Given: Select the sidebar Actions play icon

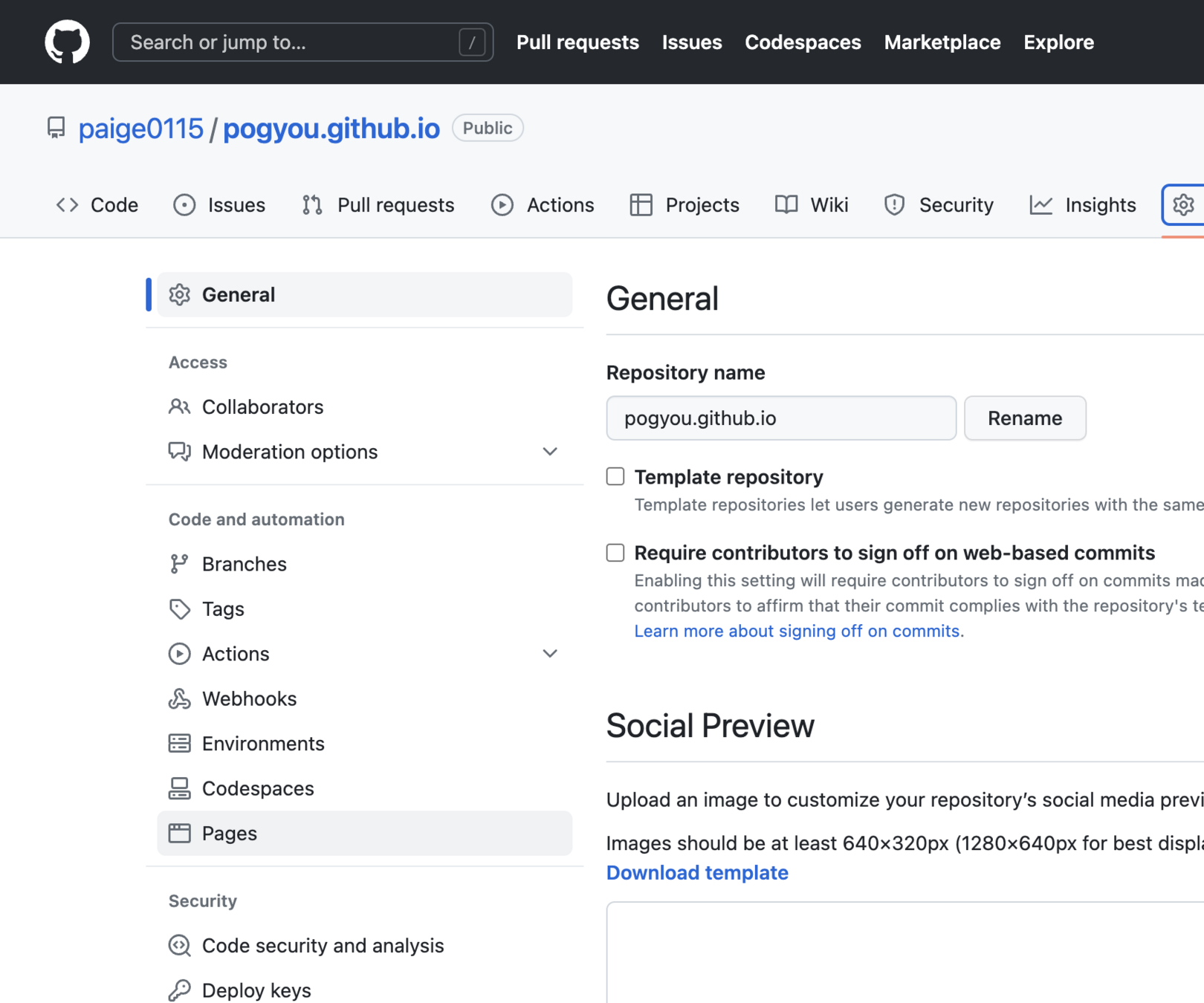Looking at the screenshot, I should click(179, 654).
